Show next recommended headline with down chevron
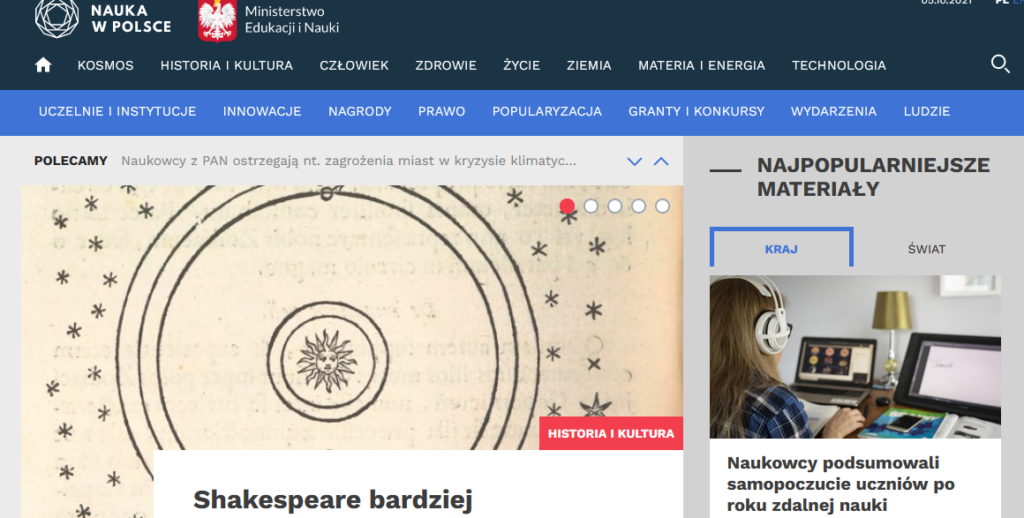Image resolution: width=1024 pixels, height=518 pixels. [634, 161]
